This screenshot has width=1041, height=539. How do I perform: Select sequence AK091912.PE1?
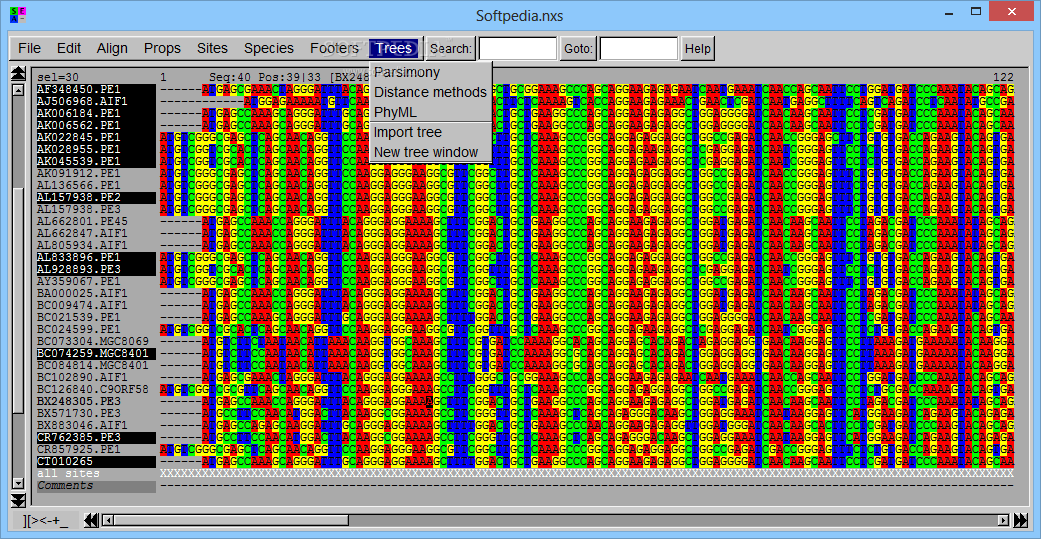tap(96, 173)
